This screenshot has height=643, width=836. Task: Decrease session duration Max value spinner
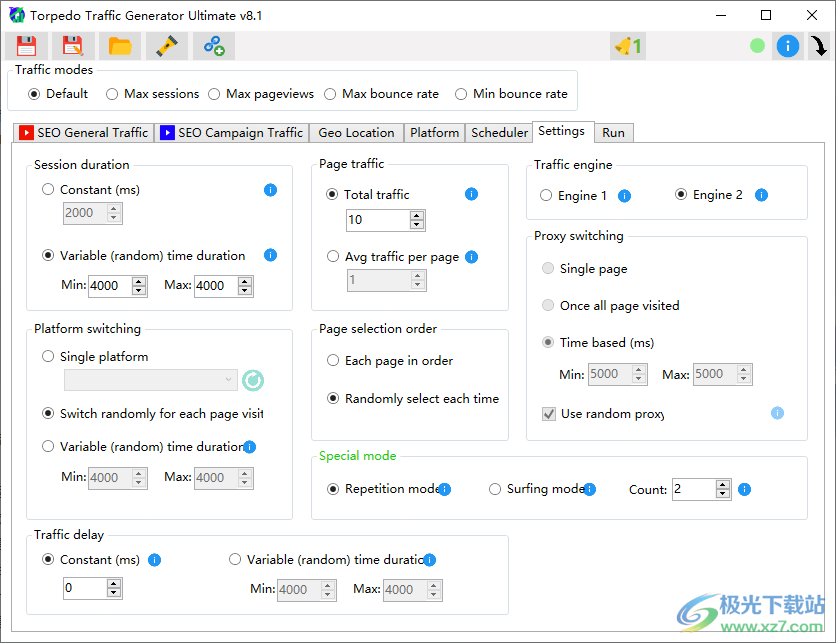(245, 291)
